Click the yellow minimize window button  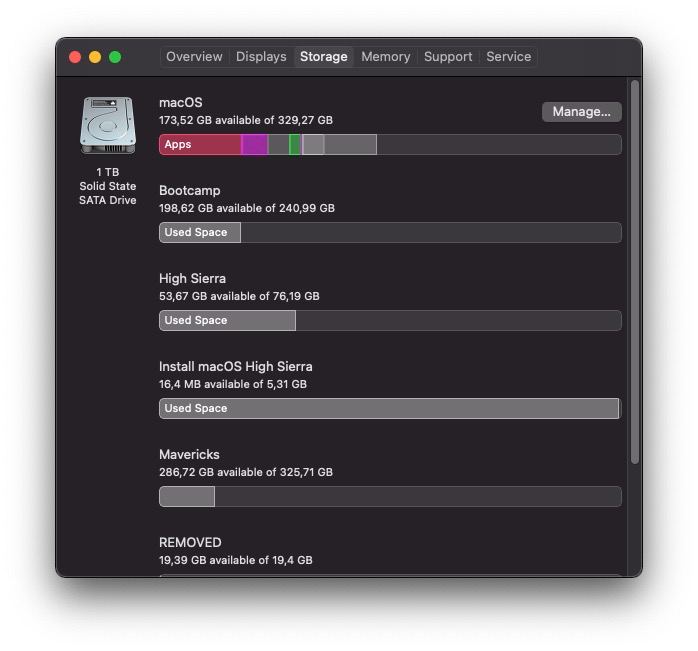tap(95, 57)
